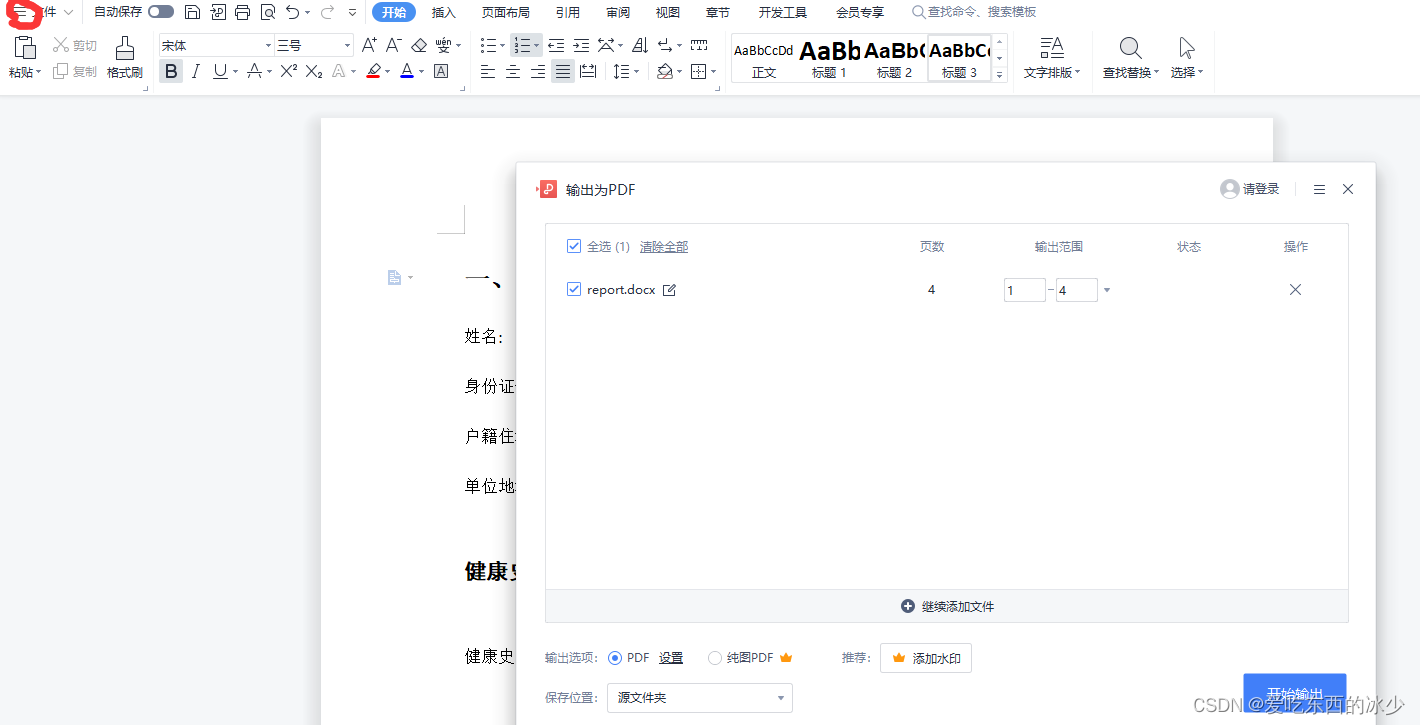Screen dimensions: 1420x725
Task: Select the 纯图PDF radio option
Action: 715,658
